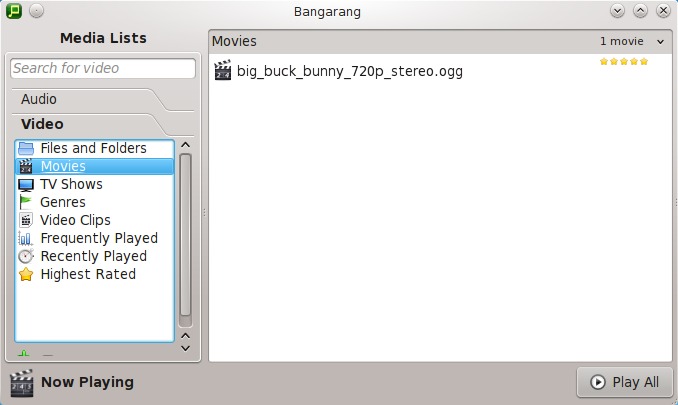Focus the 'Search for video' field
678x405 pixels.
click(103, 68)
